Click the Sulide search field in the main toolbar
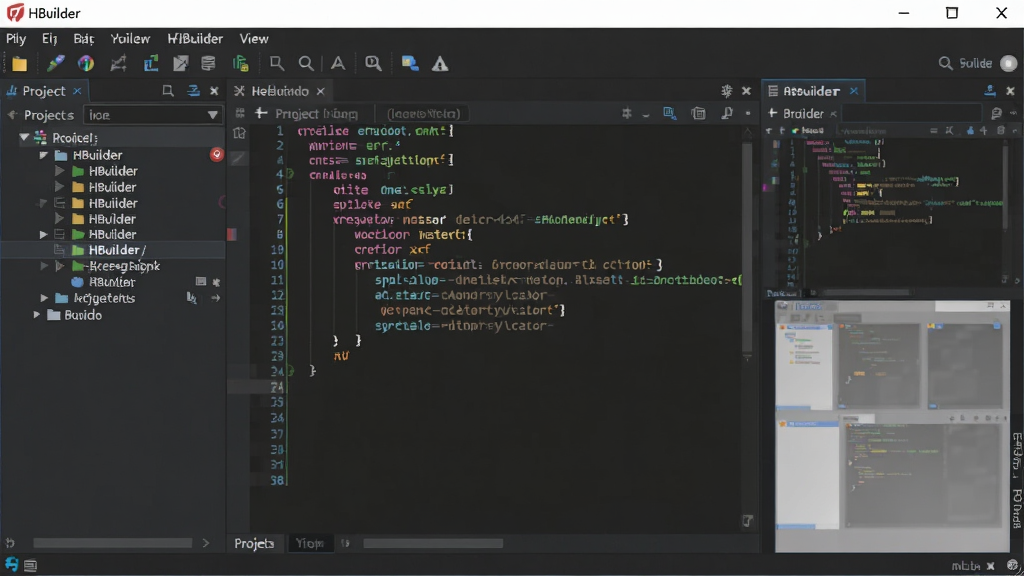Image resolution: width=1024 pixels, height=576 pixels. (966, 63)
